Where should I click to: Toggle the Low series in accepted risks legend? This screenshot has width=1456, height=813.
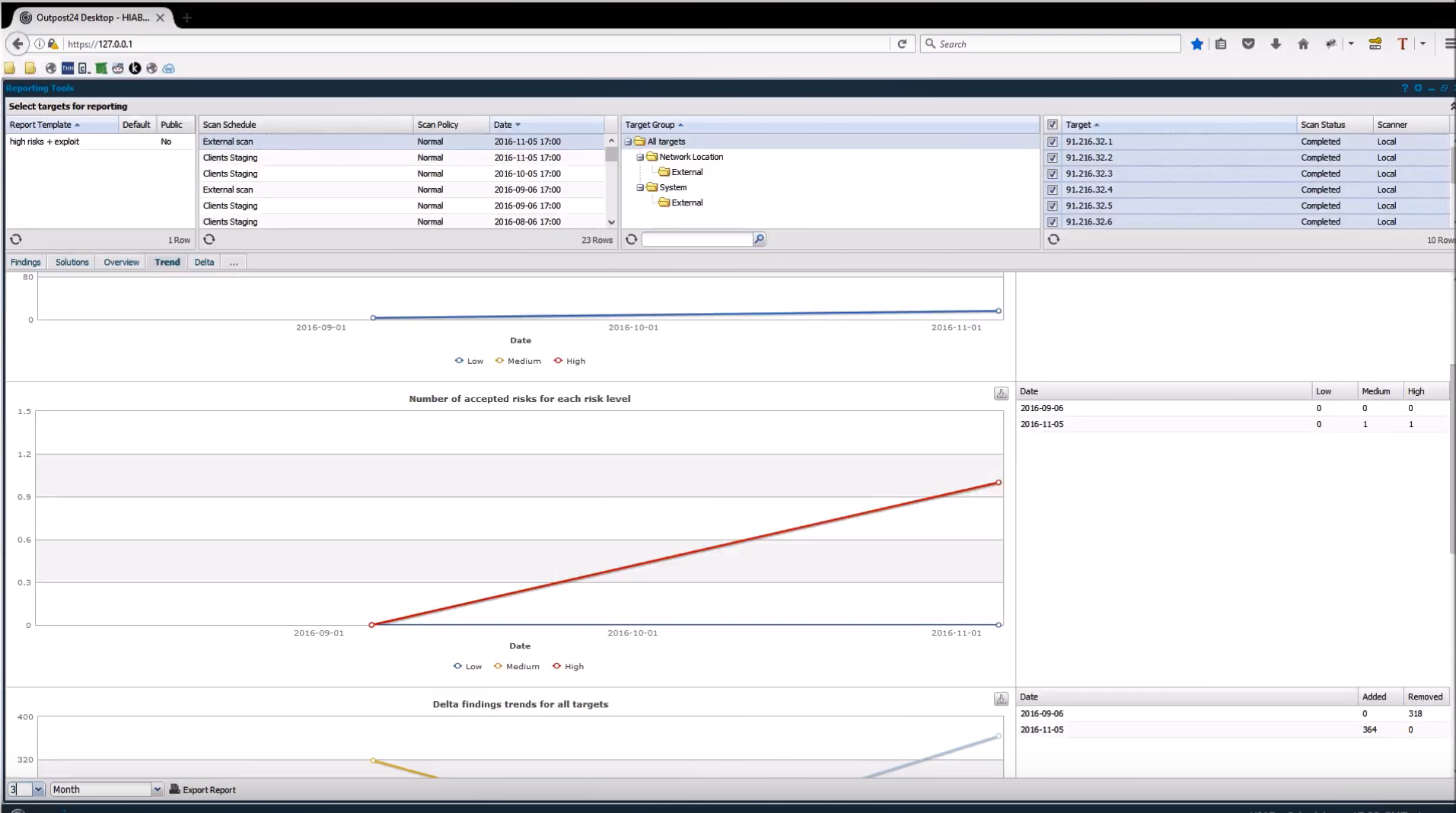[x=468, y=666]
